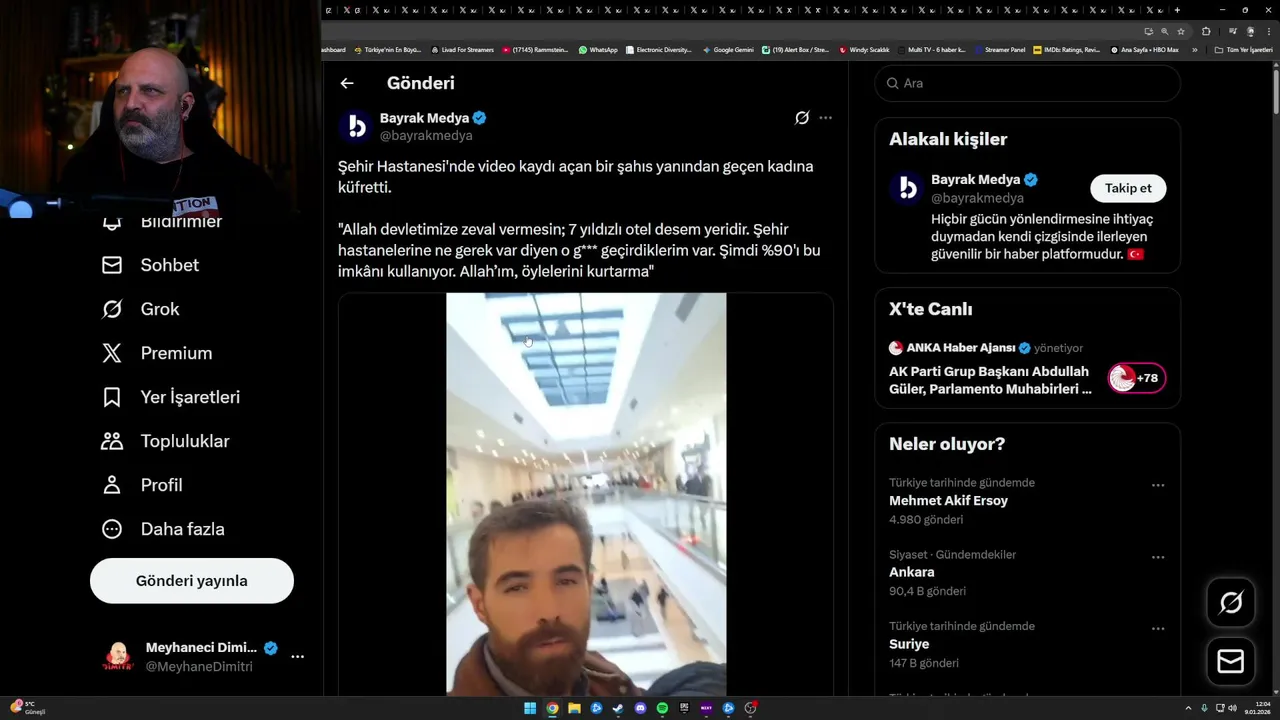Play the hospital video in the post
Viewport: 1280px width, 720px height.
(586, 494)
